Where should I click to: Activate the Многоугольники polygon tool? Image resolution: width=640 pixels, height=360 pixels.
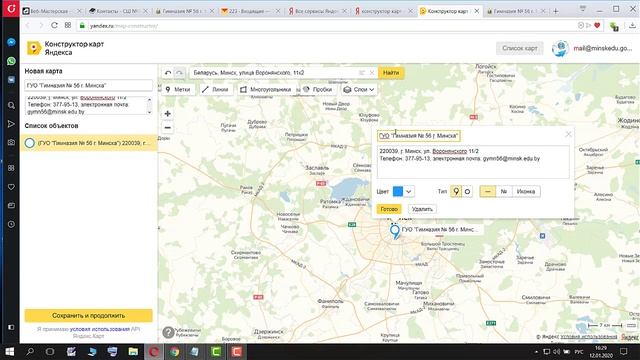266,89
